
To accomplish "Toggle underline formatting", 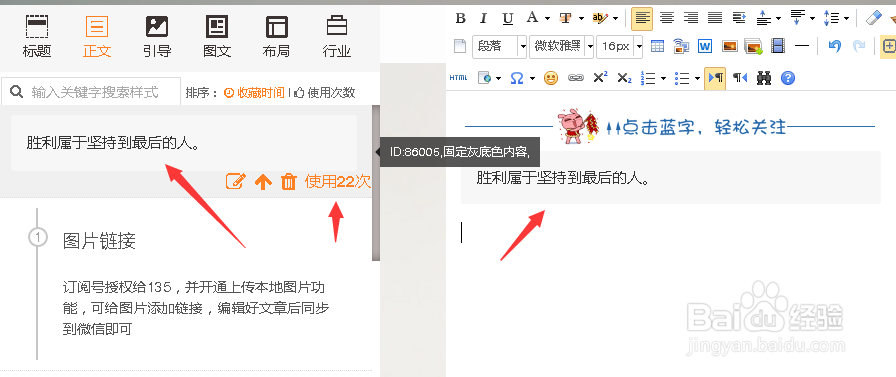I will coord(507,18).
